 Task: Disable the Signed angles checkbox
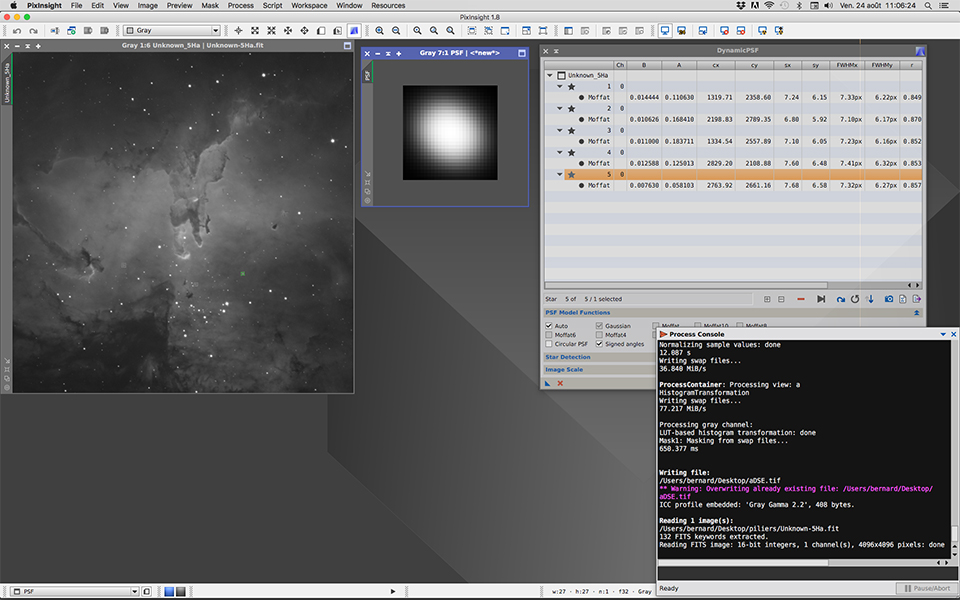599,344
